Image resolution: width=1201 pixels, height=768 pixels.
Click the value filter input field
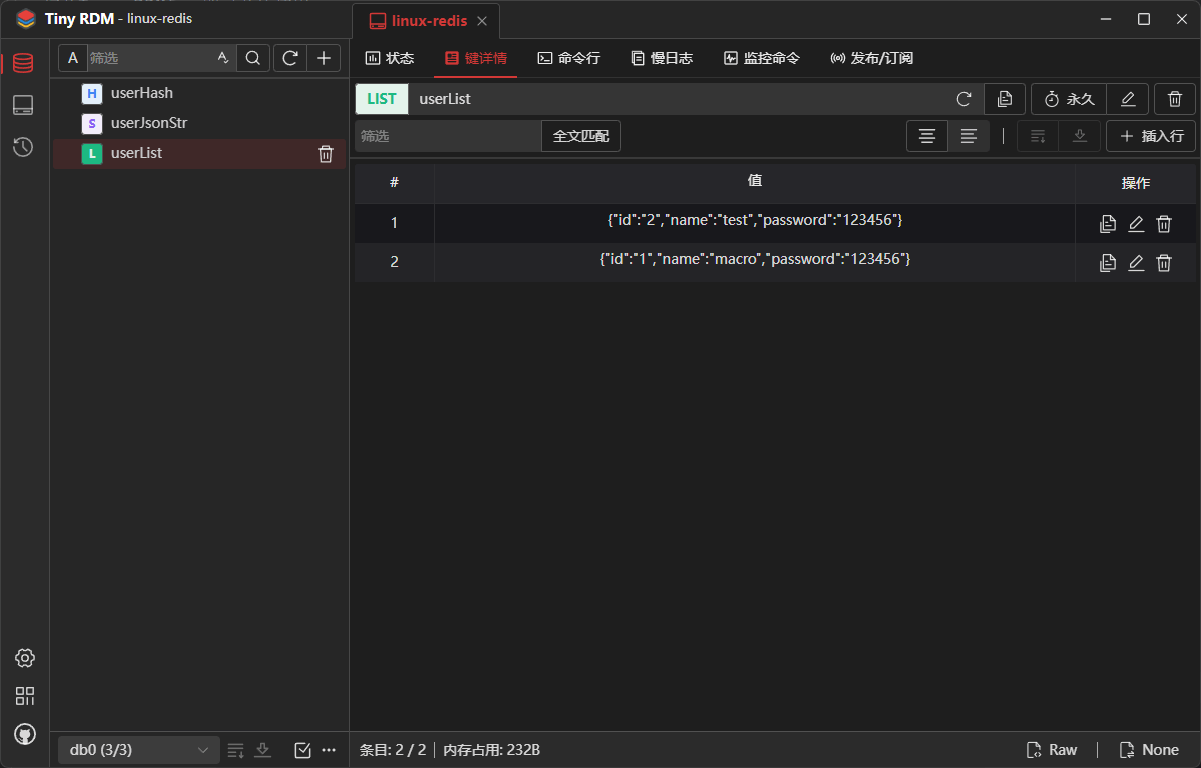(x=447, y=136)
